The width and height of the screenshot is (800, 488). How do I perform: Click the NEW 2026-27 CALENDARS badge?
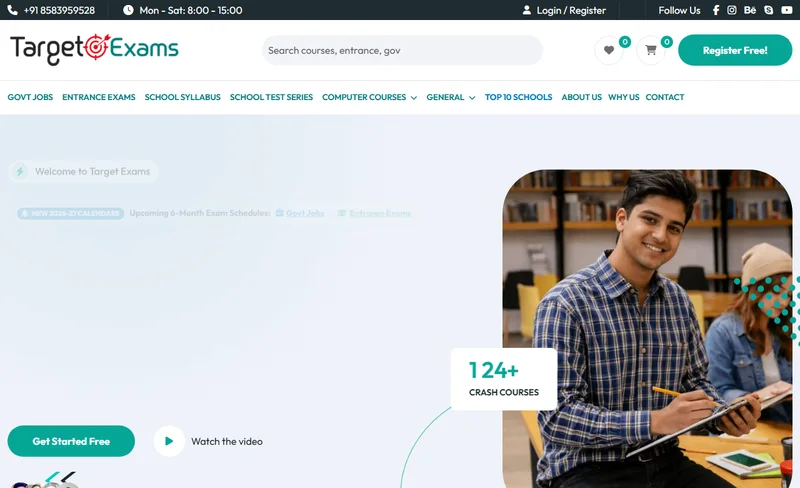tap(70, 213)
